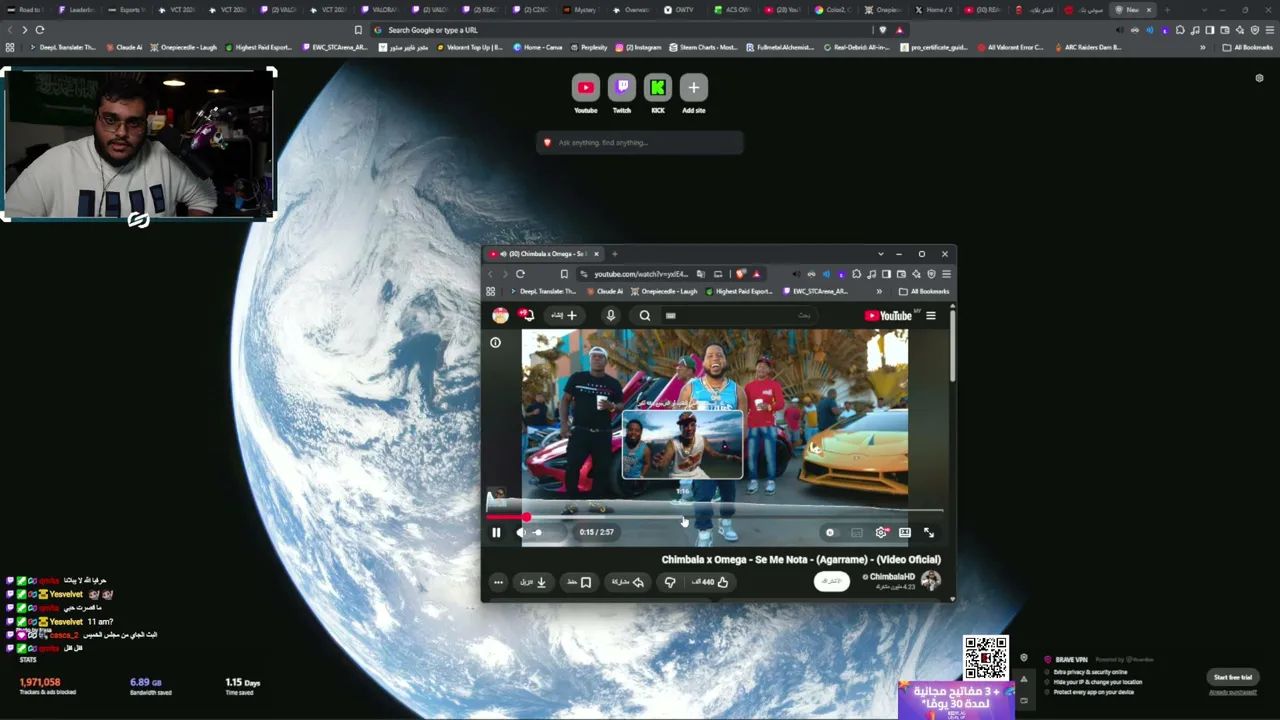Open the YouTube account avatar menu
1280x720 pixels.
[500, 316]
